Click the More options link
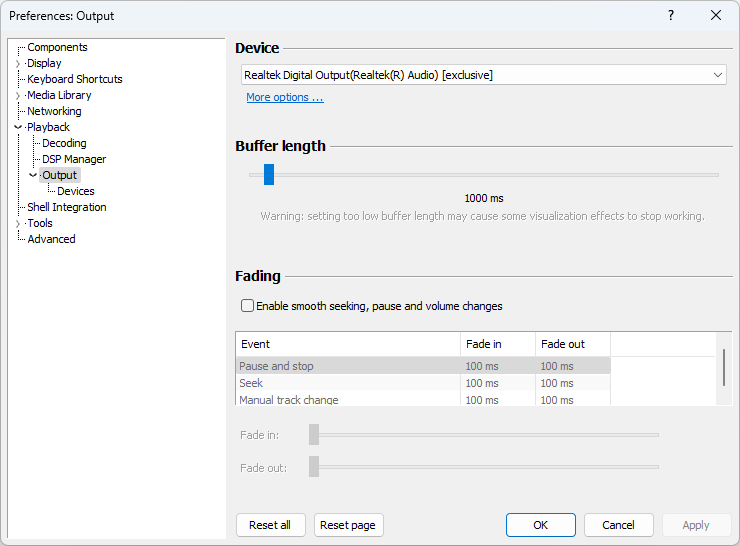The height and width of the screenshot is (546, 740). point(285,97)
